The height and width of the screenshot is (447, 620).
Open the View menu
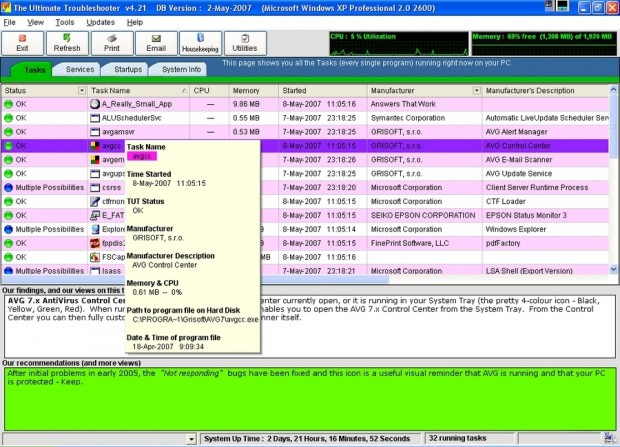(x=35, y=22)
